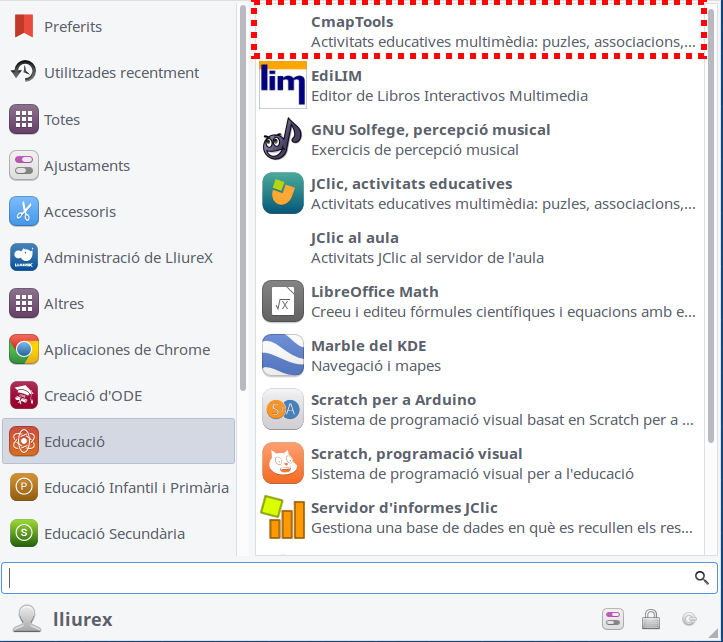
Task: Click the lock screen padlock icon
Action: [651, 619]
